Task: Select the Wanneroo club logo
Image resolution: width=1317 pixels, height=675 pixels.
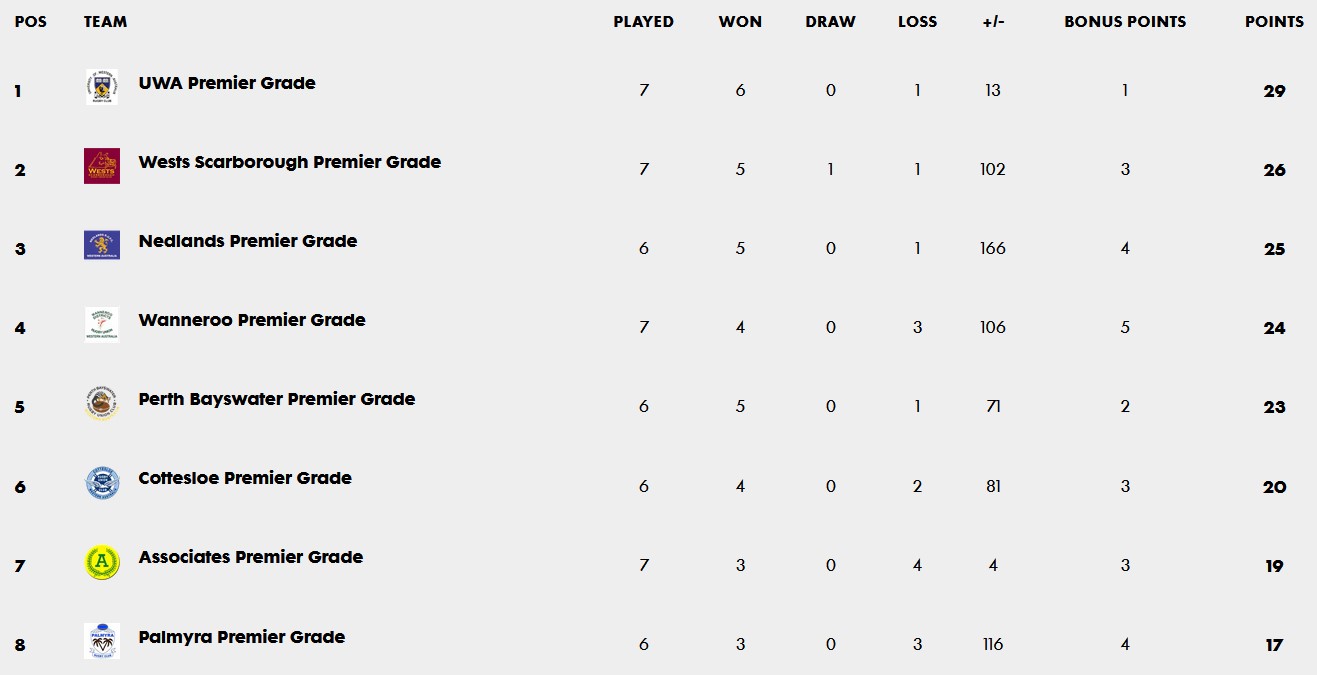Action: pos(102,324)
